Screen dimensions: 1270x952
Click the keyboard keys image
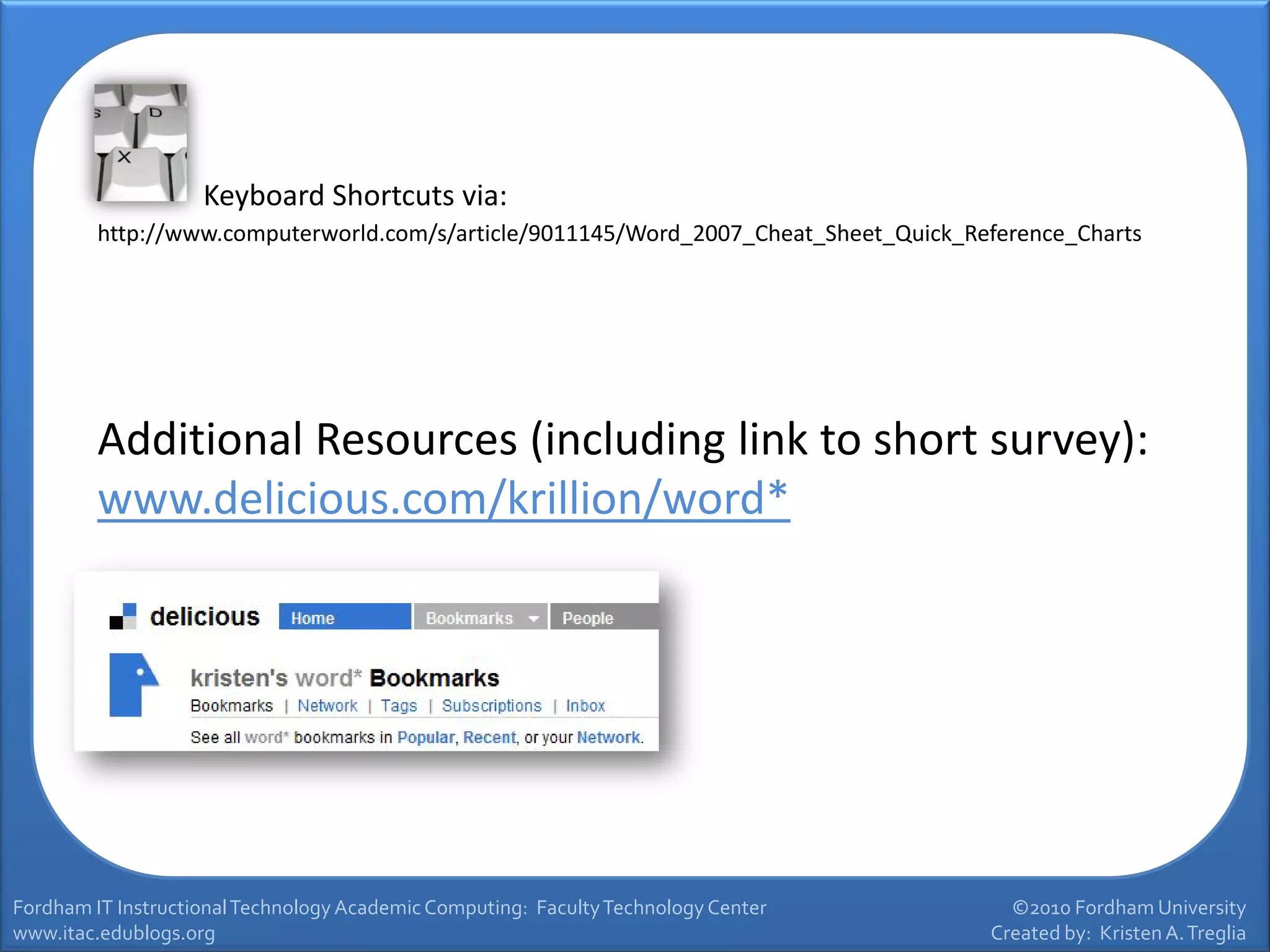140,143
